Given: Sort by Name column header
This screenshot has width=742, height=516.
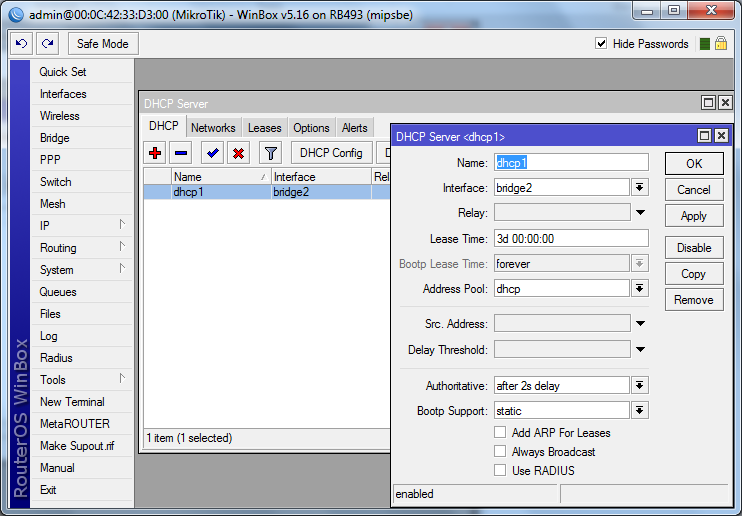Looking at the screenshot, I should coord(221,177).
